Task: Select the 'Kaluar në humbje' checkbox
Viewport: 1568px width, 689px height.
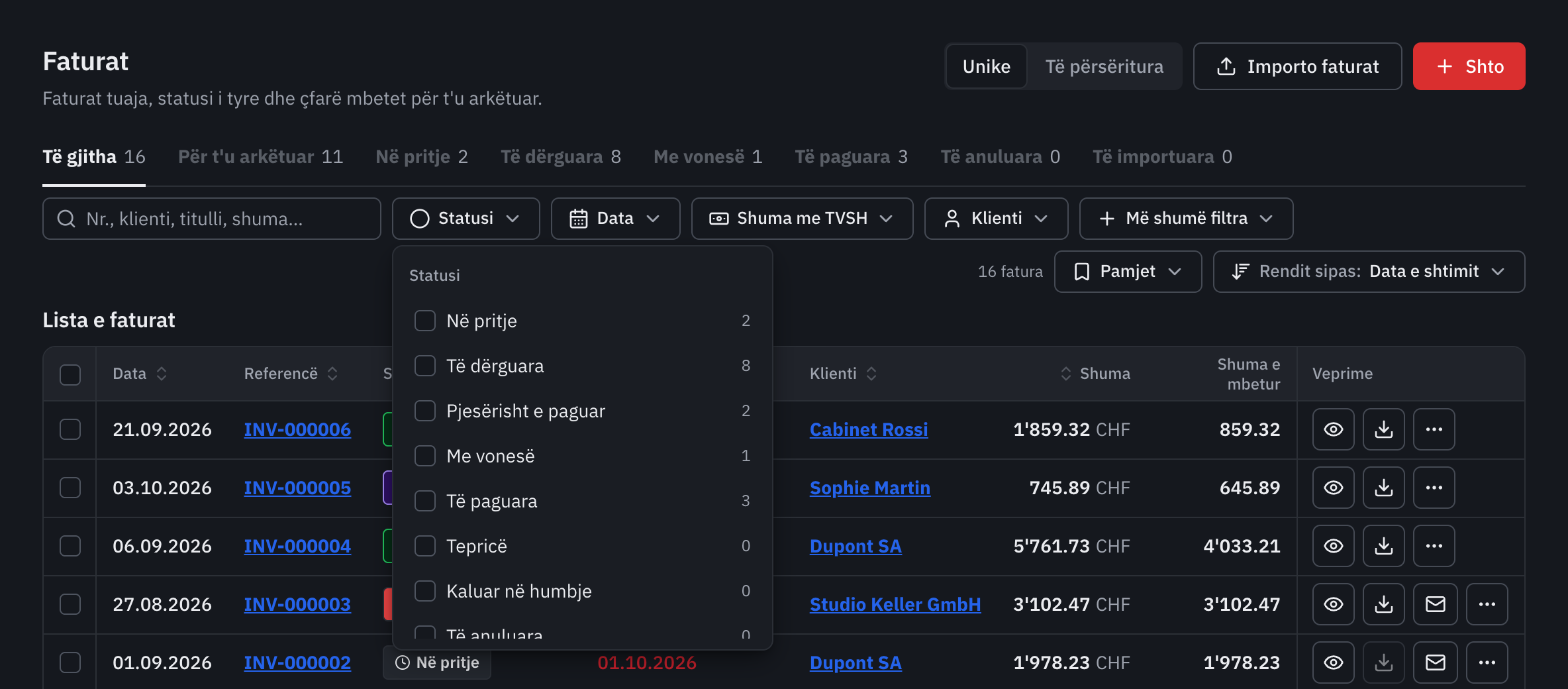Action: click(425, 591)
